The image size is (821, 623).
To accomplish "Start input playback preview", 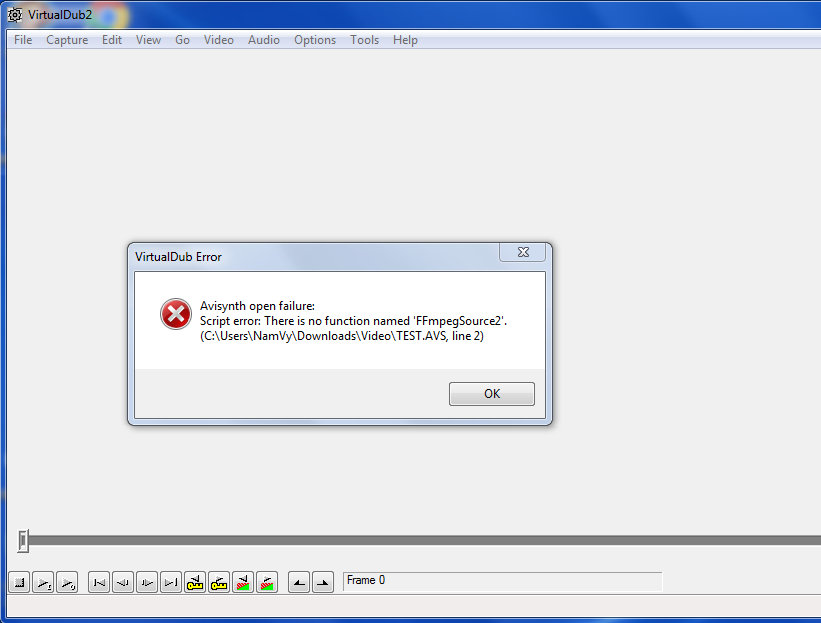I will [43, 582].
